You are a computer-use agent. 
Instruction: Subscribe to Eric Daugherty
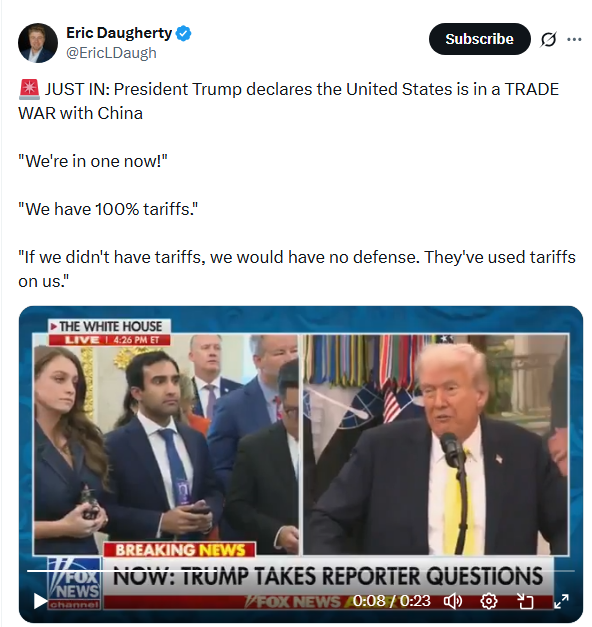click(480, 39)
